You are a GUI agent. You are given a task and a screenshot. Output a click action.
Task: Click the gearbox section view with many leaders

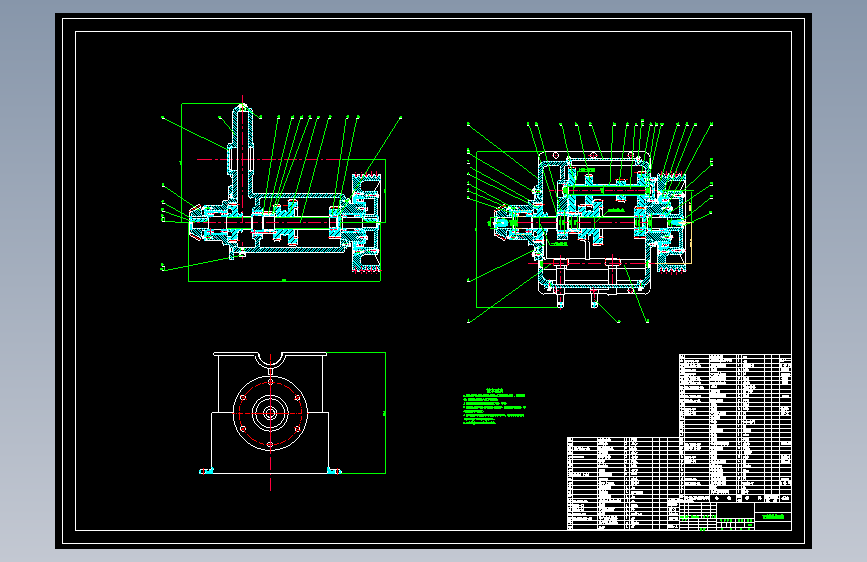(x=589, y=221)
